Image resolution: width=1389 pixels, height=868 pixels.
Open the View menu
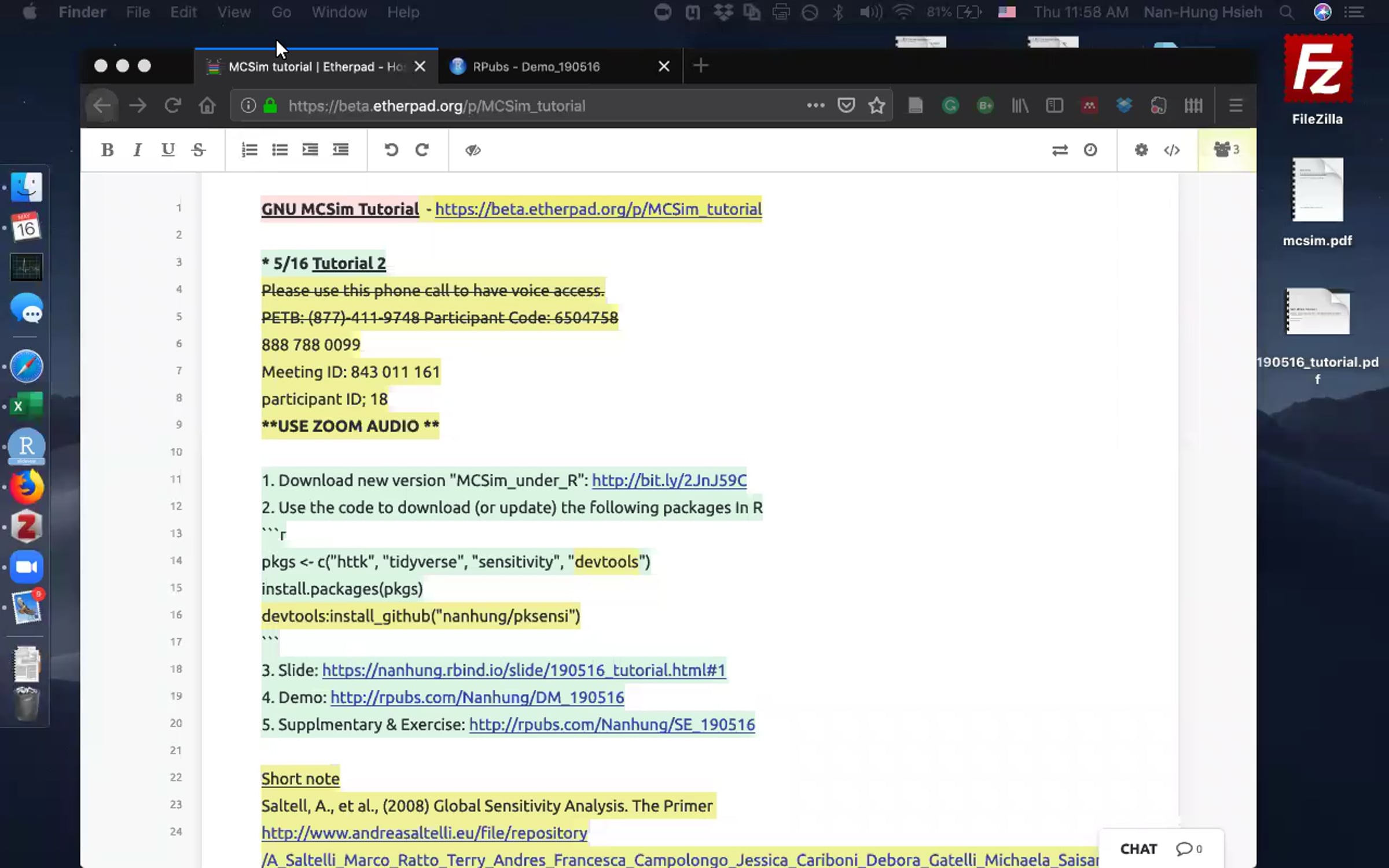(234, 12)
